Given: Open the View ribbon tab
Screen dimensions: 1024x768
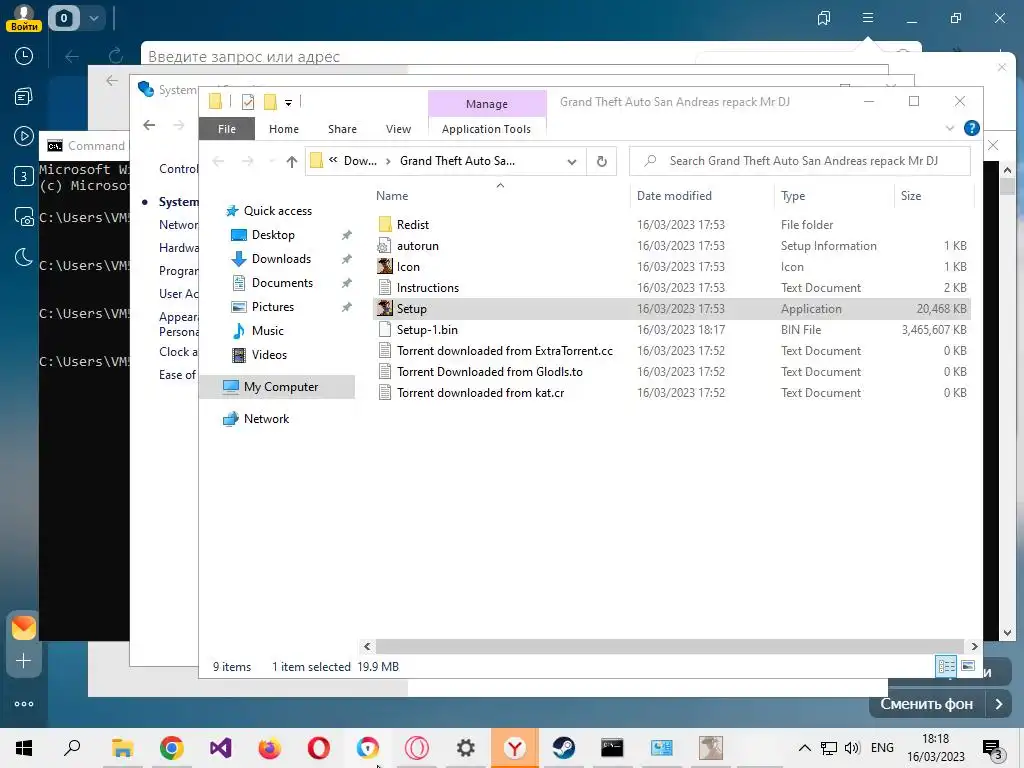Looking at the screenshot, I should tap(398, 129).
